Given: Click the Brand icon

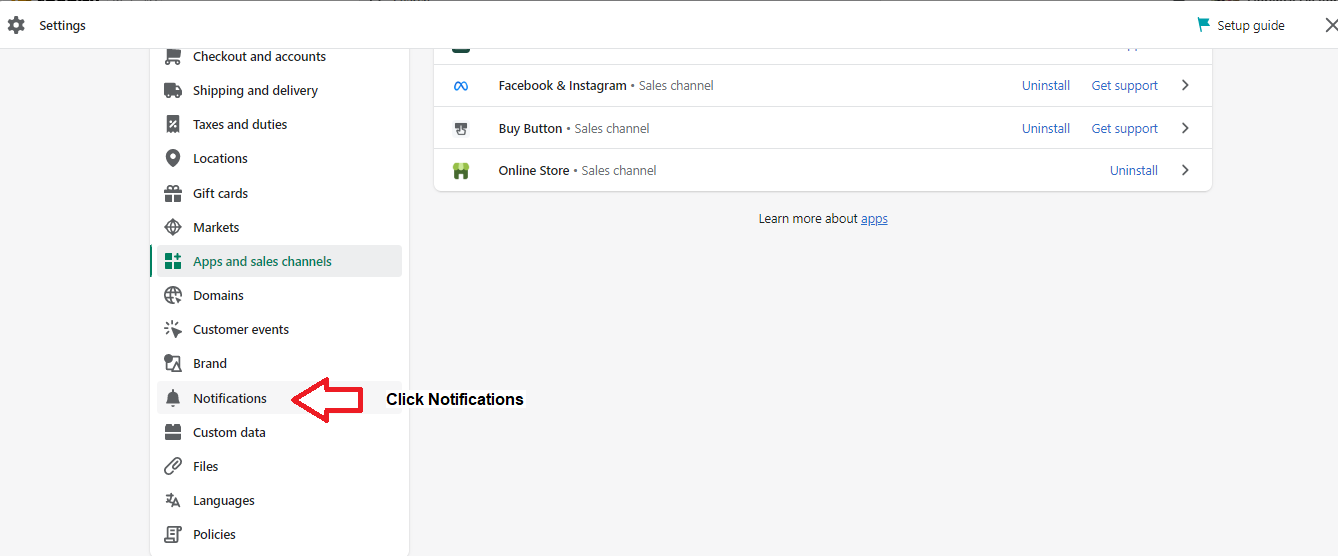Looking at the screenshot, I should 173,363.
